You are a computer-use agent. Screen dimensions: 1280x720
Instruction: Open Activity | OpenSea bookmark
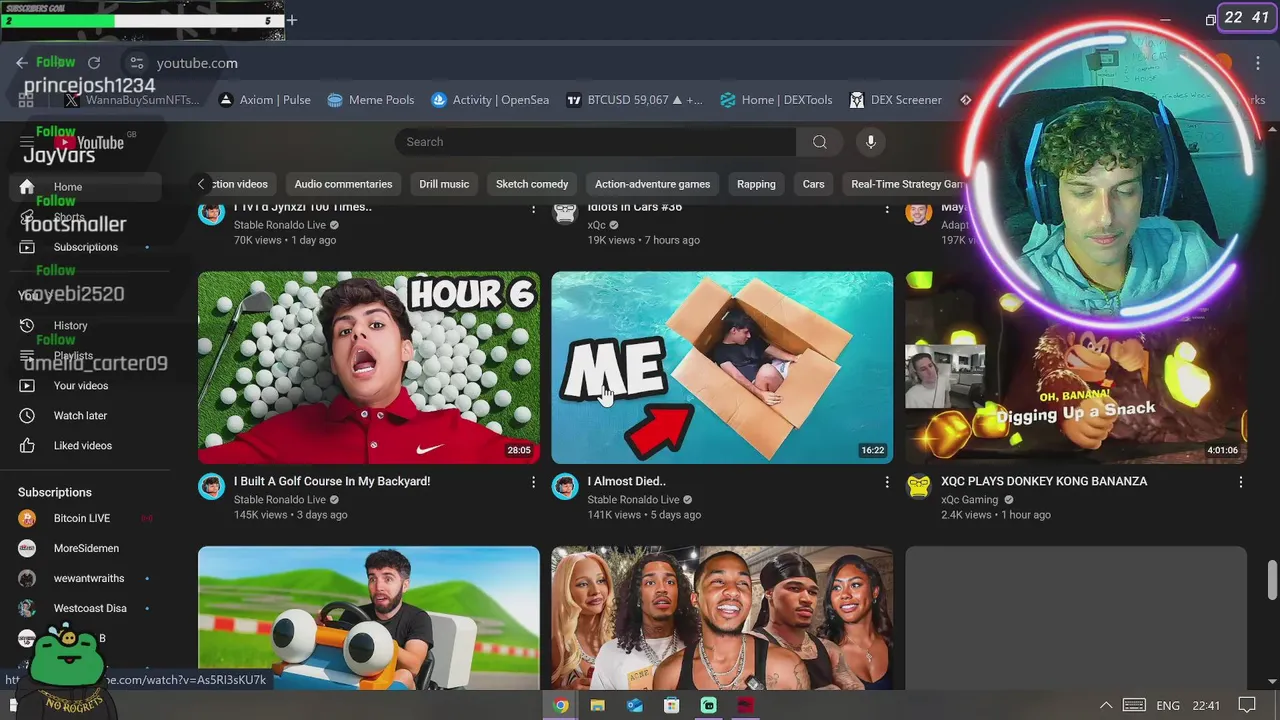coord(490,100)
